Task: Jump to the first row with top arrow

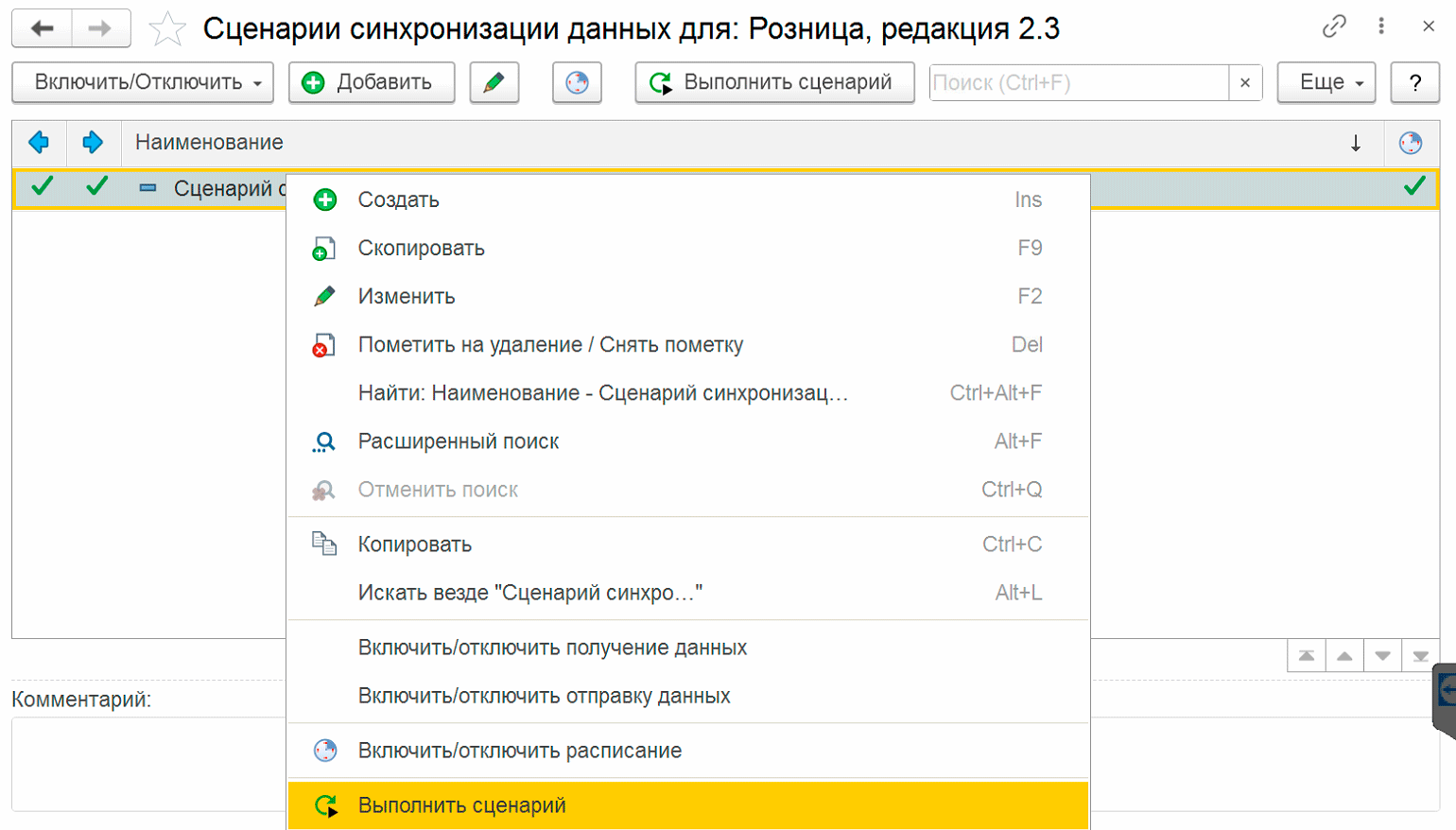Action: [x=1307, y=656]
